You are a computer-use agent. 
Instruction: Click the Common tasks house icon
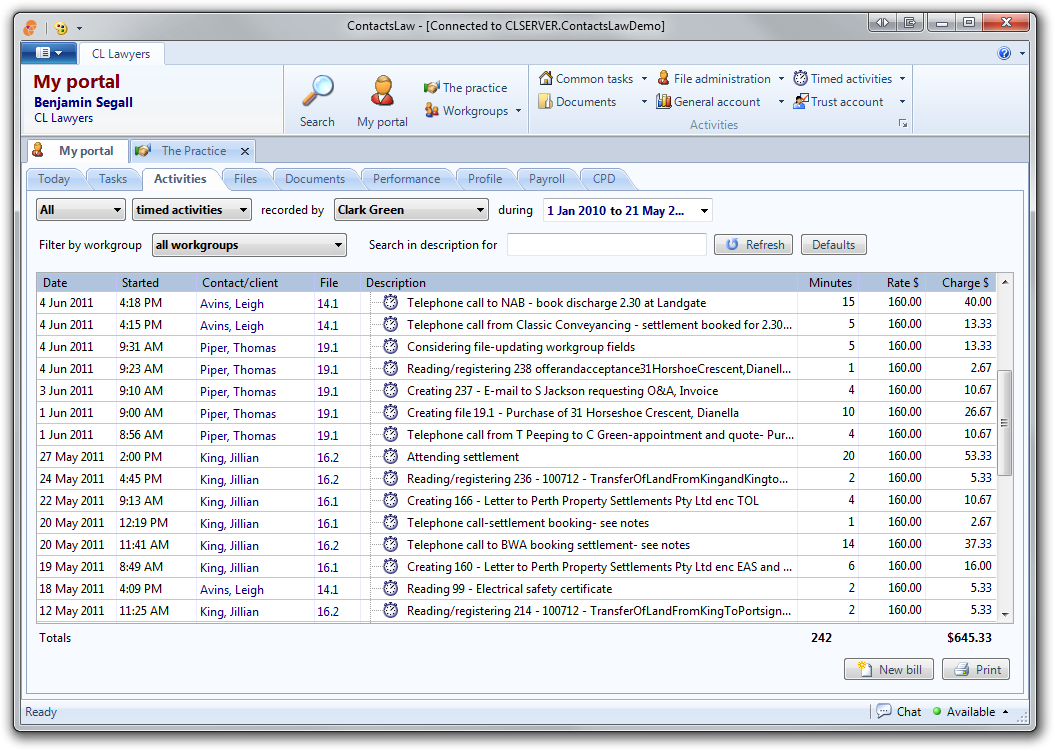point(546,79)
